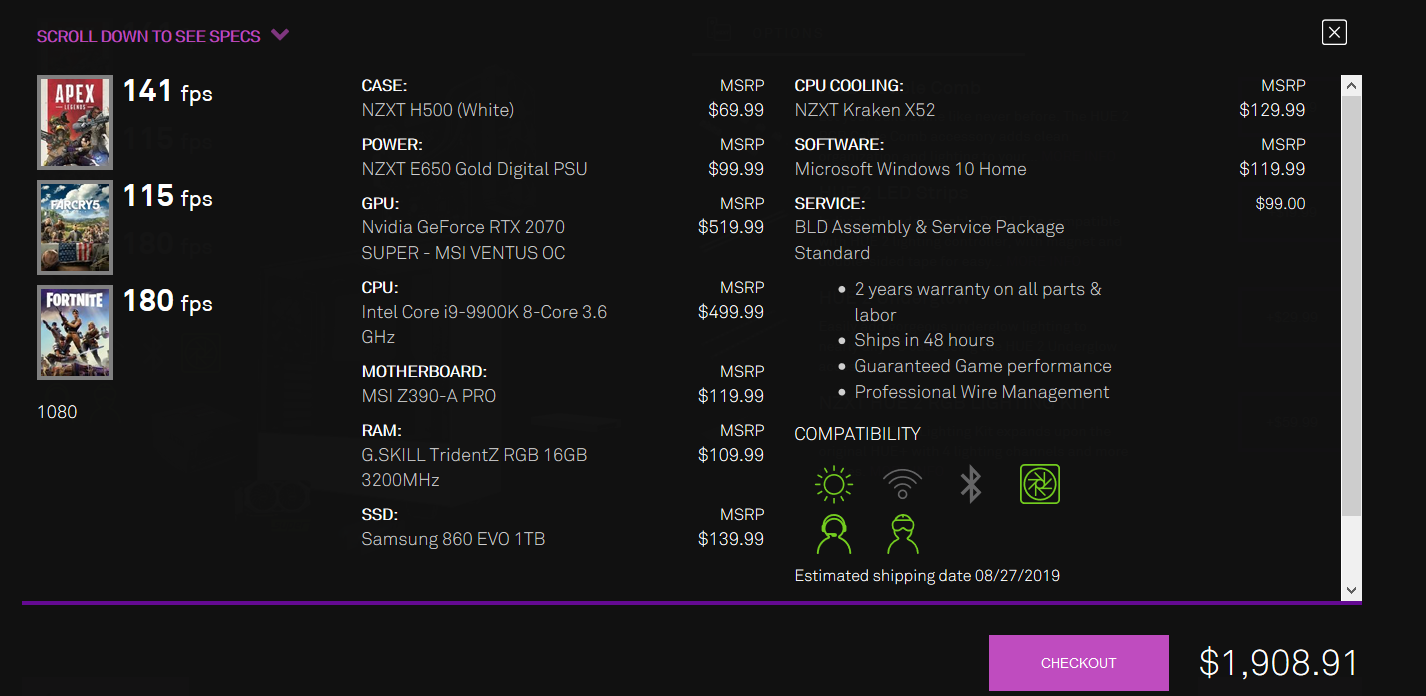Open the Fortnite game thumbnail
This screenshot has height=696, width=1426.
click(x=75, y=332)
